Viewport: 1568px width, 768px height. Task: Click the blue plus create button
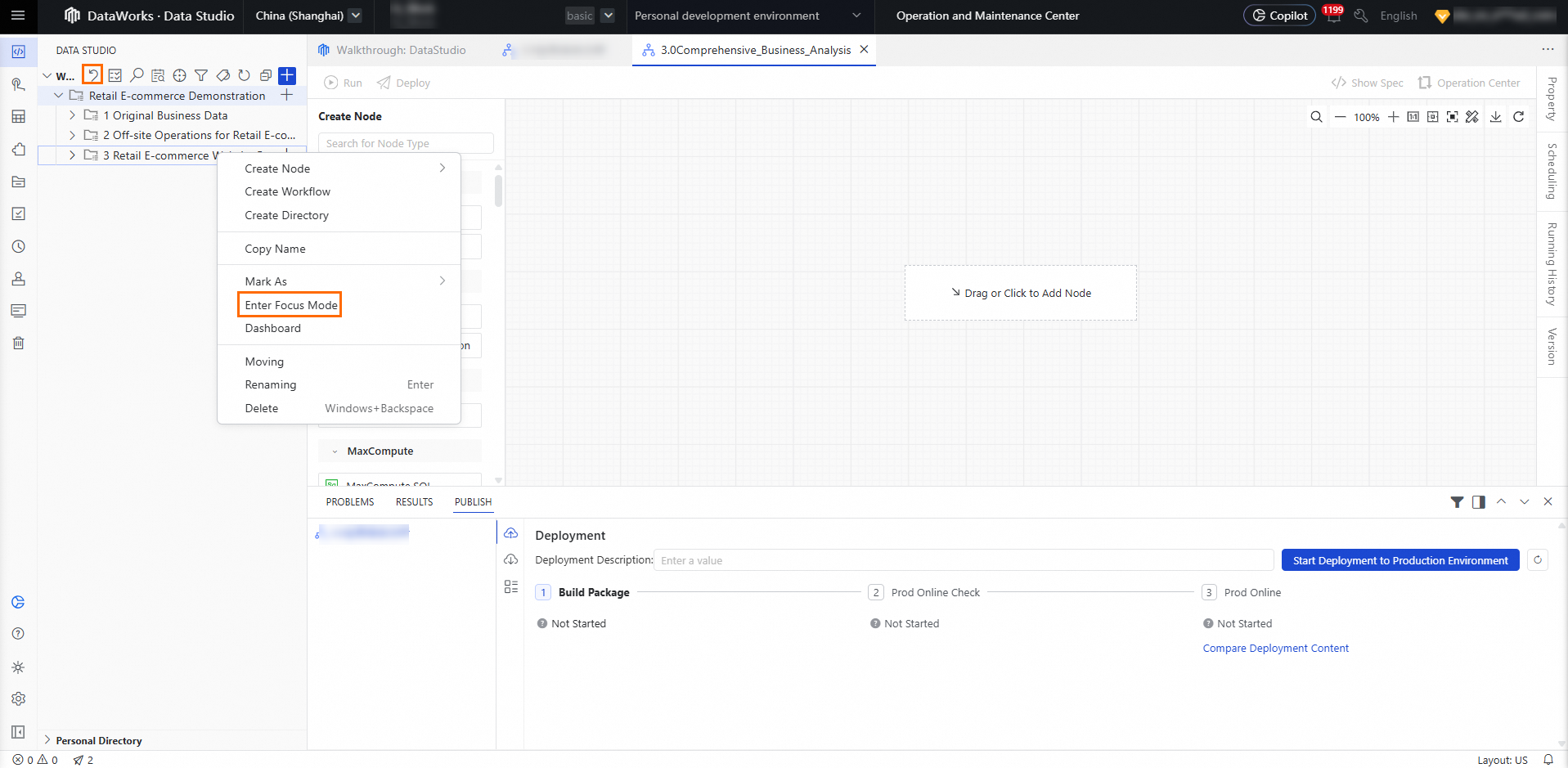pos(287,75)
